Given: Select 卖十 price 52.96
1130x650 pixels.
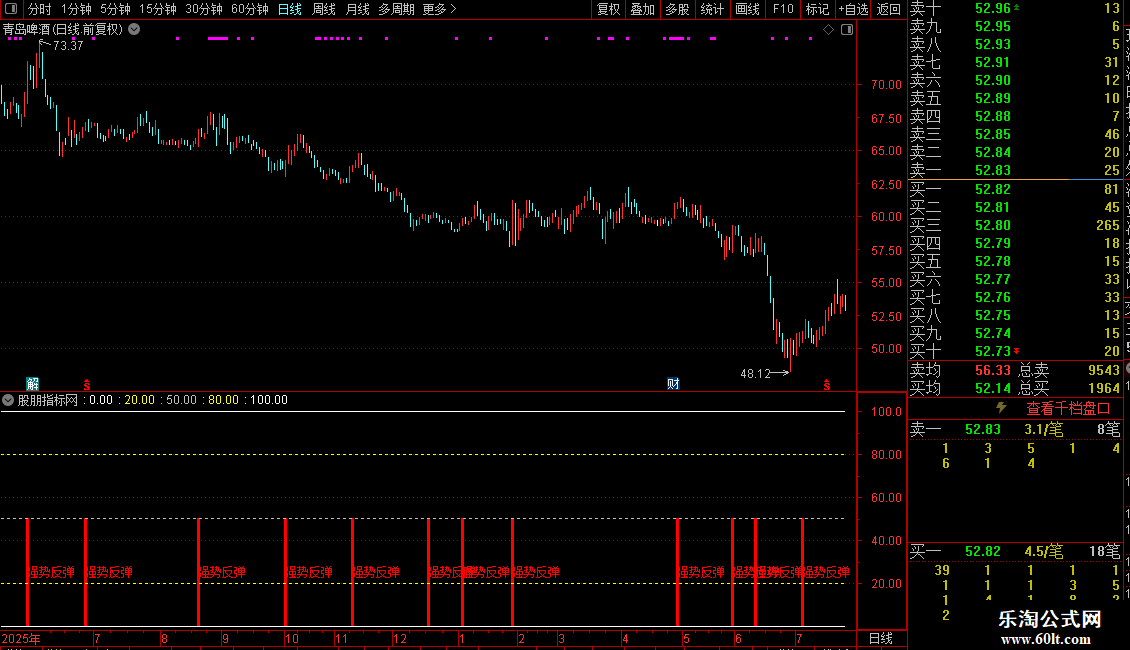Looking at the screenshot, I should [993, 9].
